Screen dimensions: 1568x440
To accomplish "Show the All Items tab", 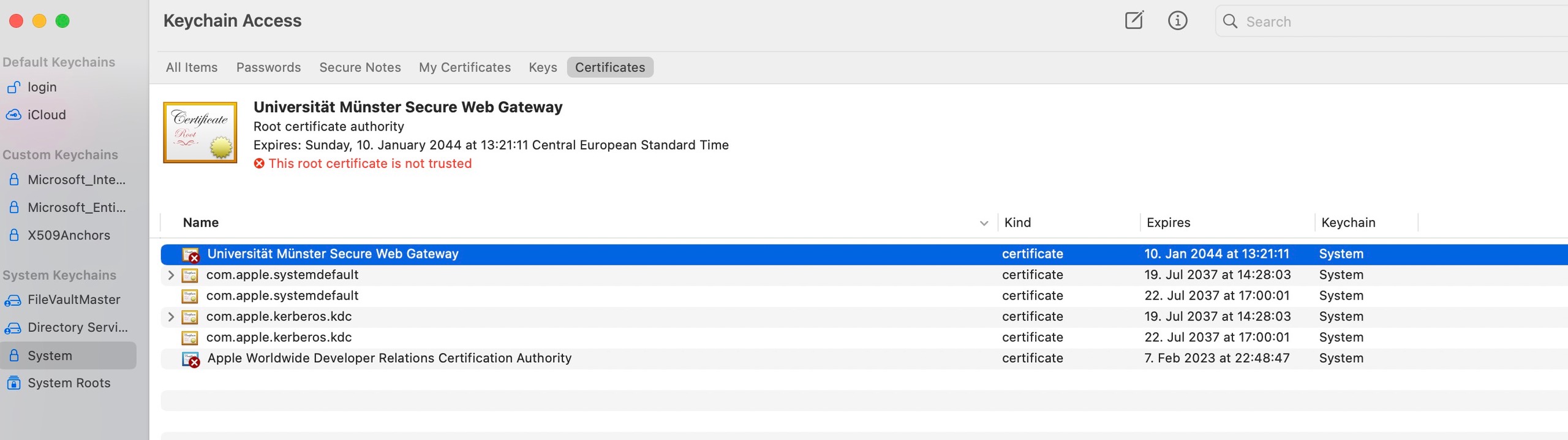I will click(191, 67).
